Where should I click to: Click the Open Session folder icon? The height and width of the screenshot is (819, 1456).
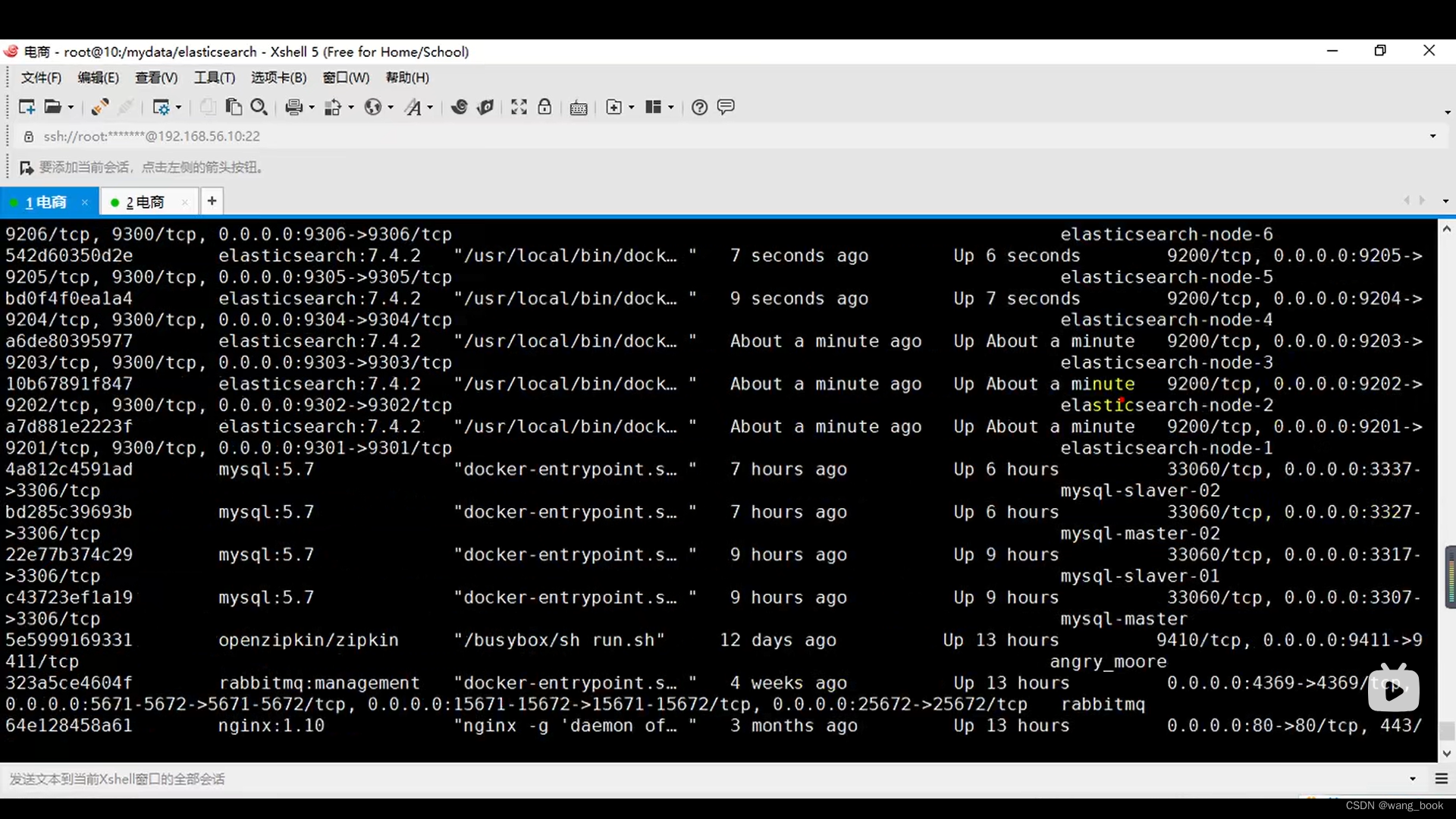[x=52, y=107]
